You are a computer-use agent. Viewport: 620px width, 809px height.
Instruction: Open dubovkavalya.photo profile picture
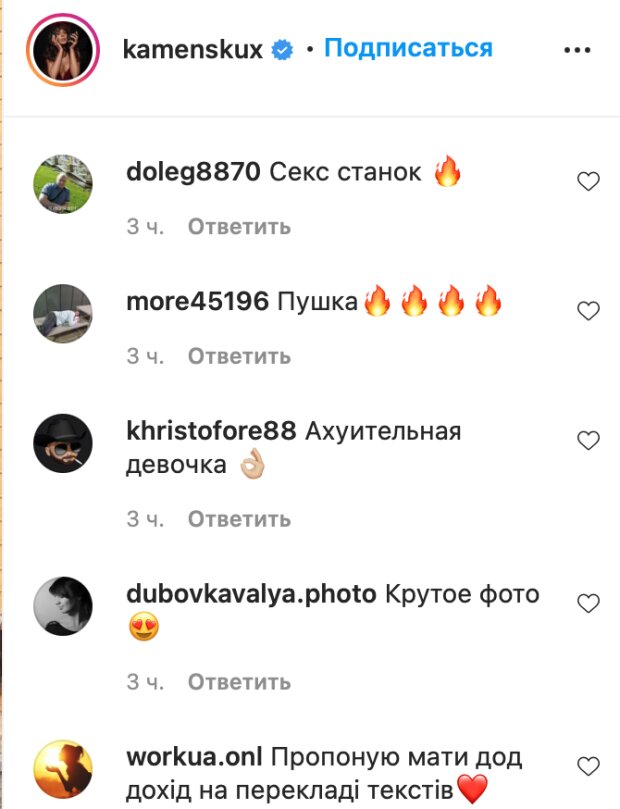[63, 606]
